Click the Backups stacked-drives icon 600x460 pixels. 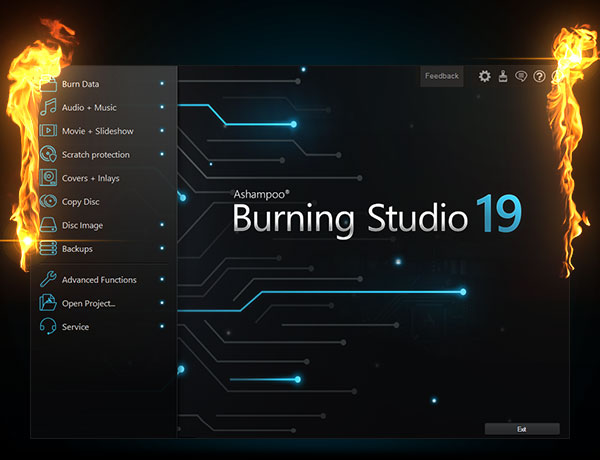point(48,248)
